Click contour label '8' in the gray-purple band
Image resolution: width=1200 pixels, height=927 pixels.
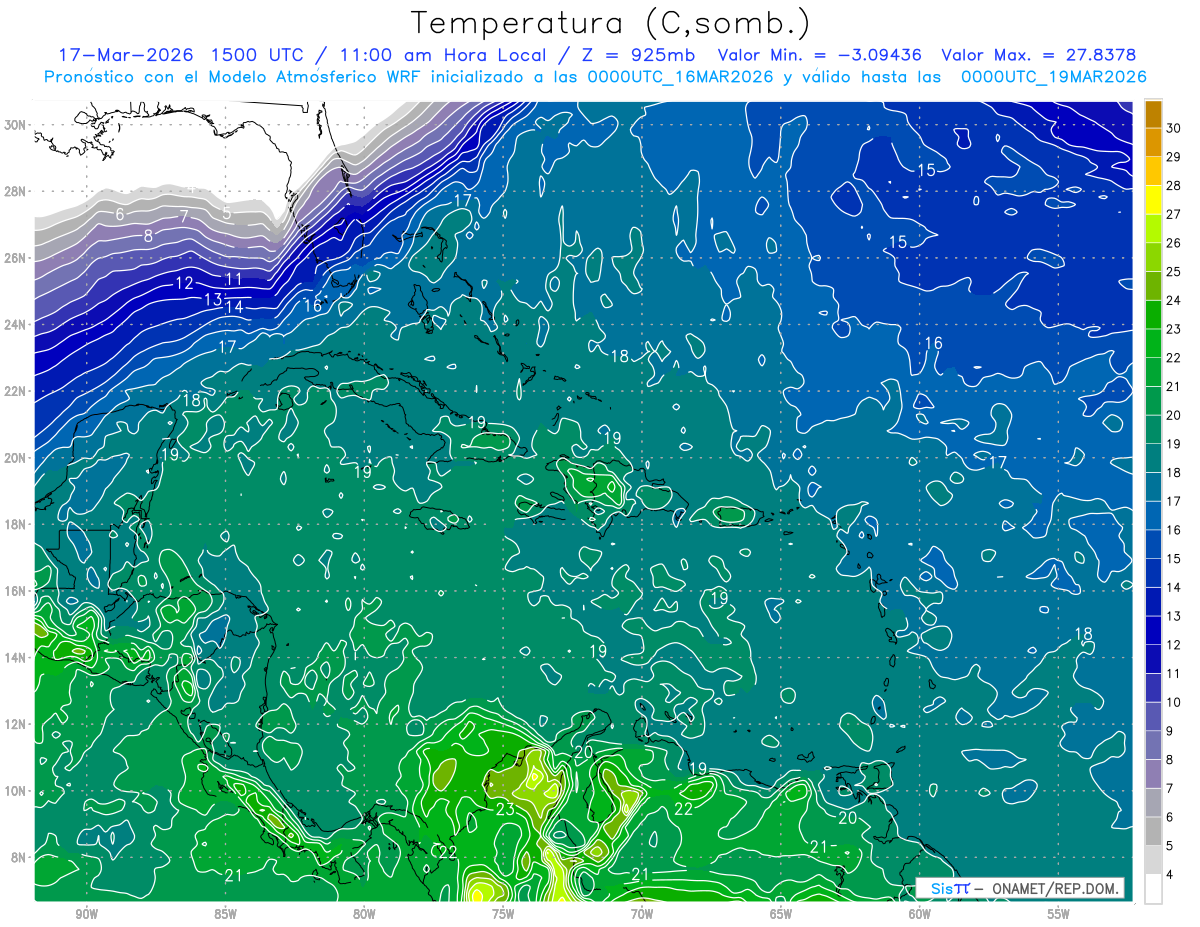pyautogui.click(x=148, y=236)
